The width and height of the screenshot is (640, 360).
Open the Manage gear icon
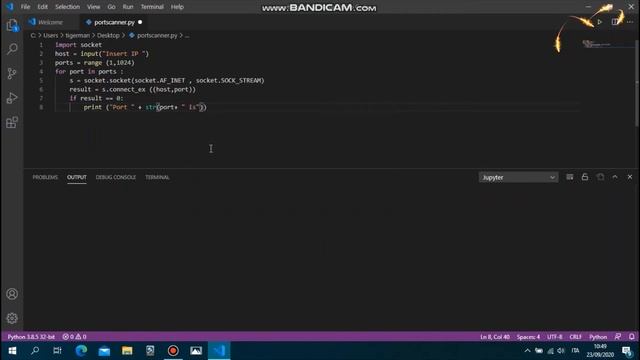[12, 318]
